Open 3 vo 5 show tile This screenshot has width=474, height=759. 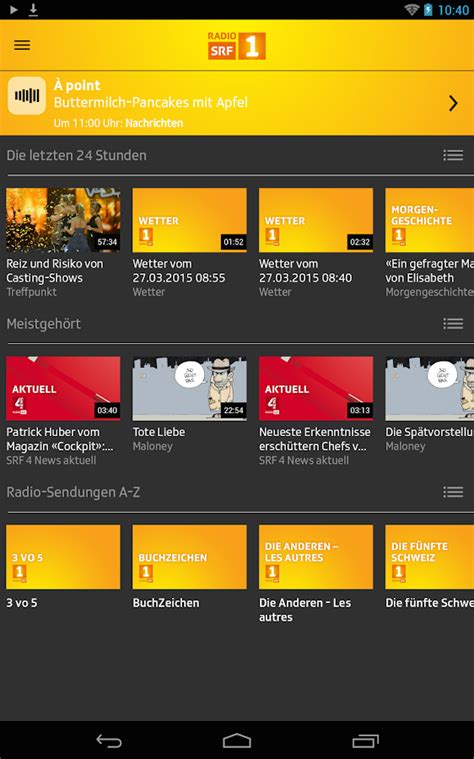(63, 557)
